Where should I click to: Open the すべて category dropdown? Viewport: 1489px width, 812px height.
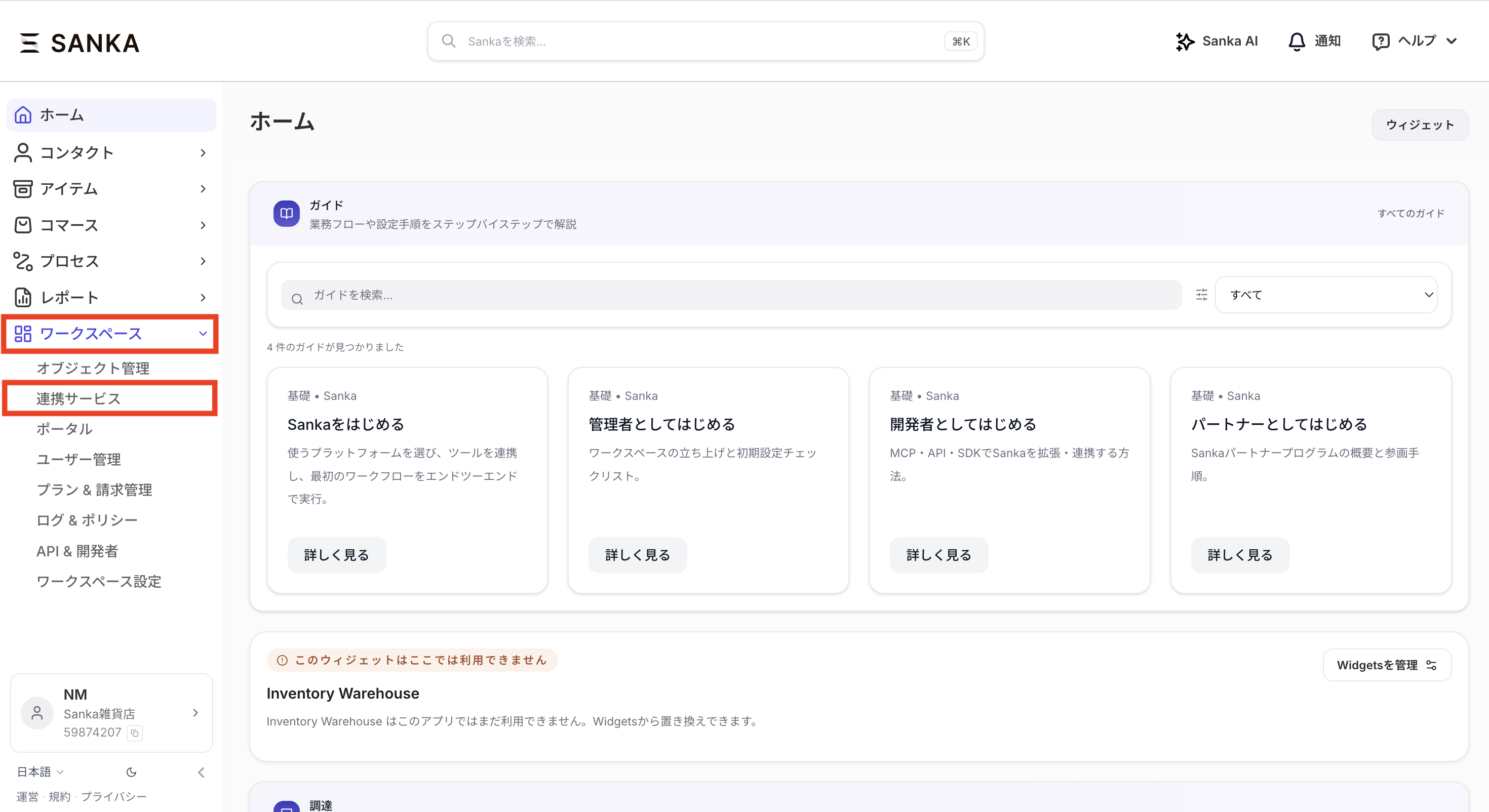coord(1326,295)
